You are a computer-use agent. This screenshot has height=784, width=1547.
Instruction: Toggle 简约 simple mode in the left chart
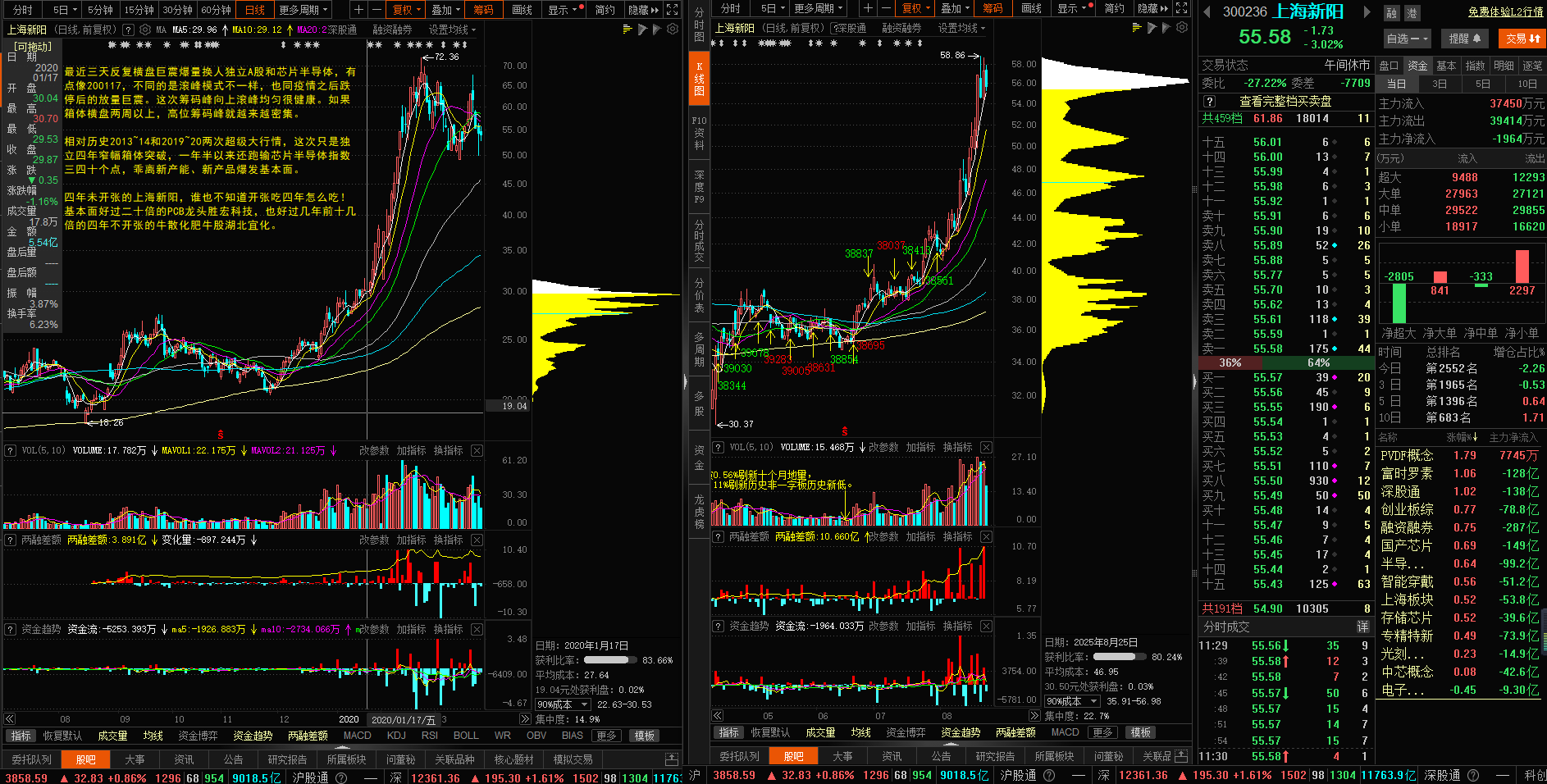(605, 10)
